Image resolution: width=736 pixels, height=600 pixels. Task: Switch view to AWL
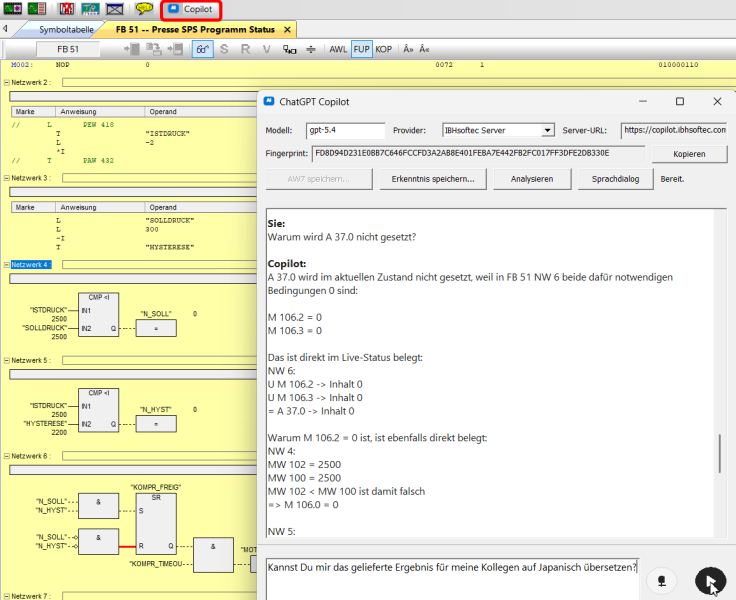(x=338, y=49)
